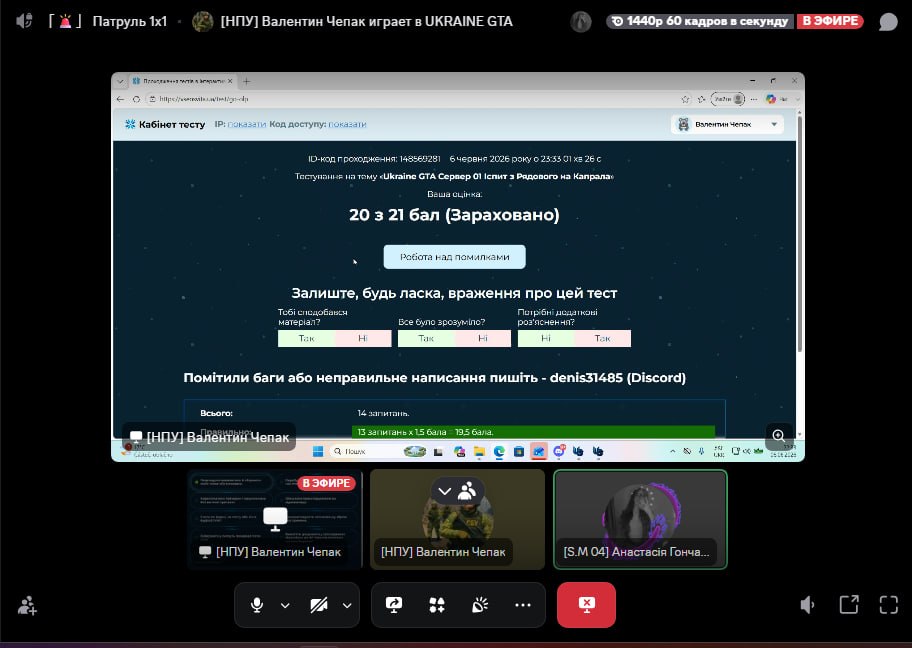Open new browser tab plus button
912x648 pixels.
(x=247, y=81)
